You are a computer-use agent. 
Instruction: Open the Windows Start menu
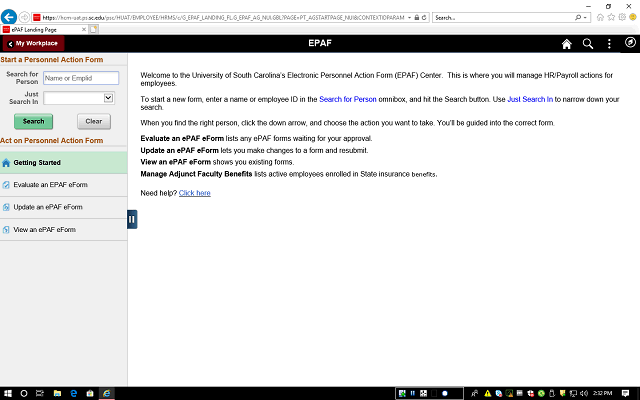(x=8, y=393)
